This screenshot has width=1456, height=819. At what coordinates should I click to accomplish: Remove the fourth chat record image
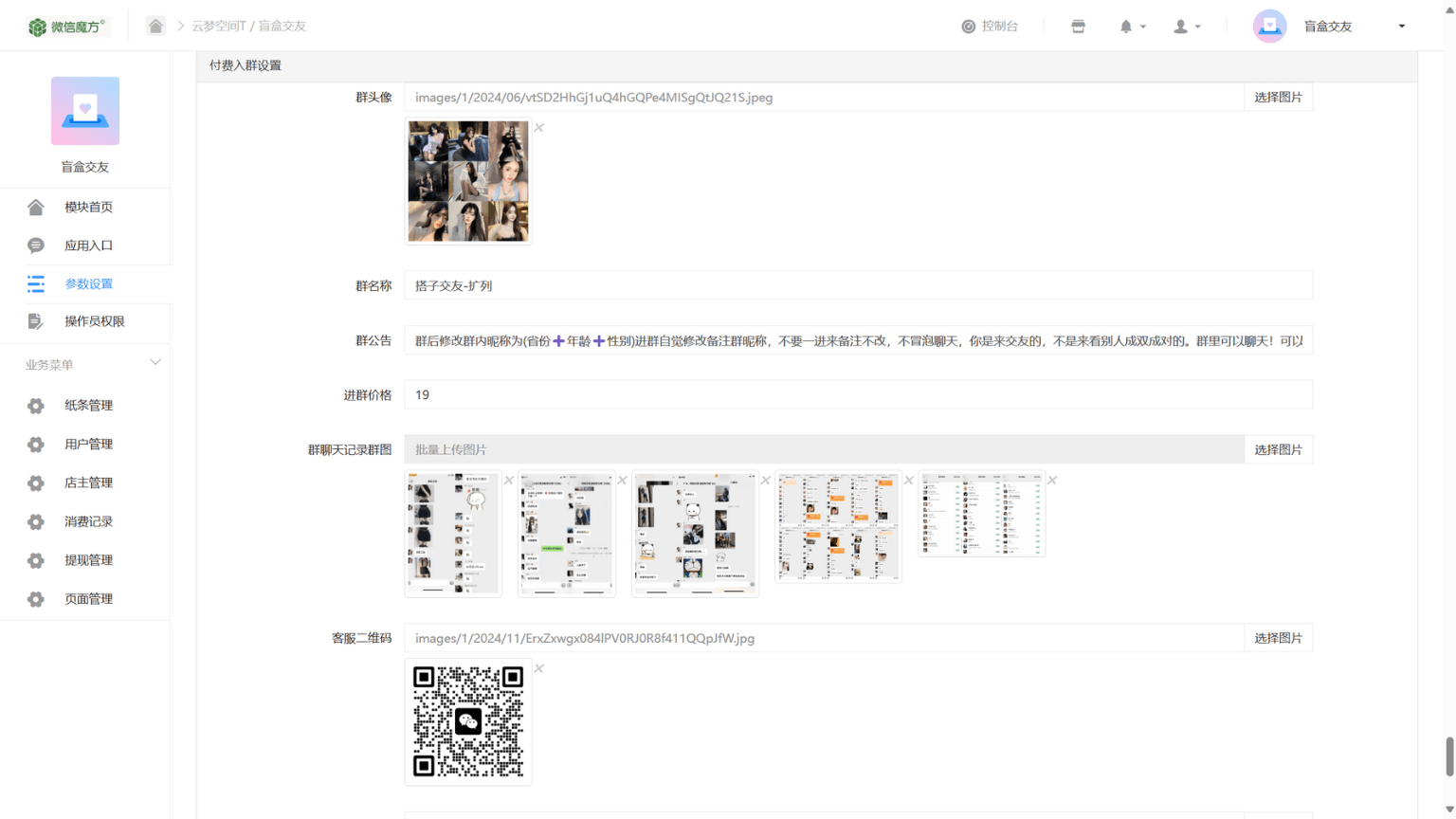tap(909, 481)
